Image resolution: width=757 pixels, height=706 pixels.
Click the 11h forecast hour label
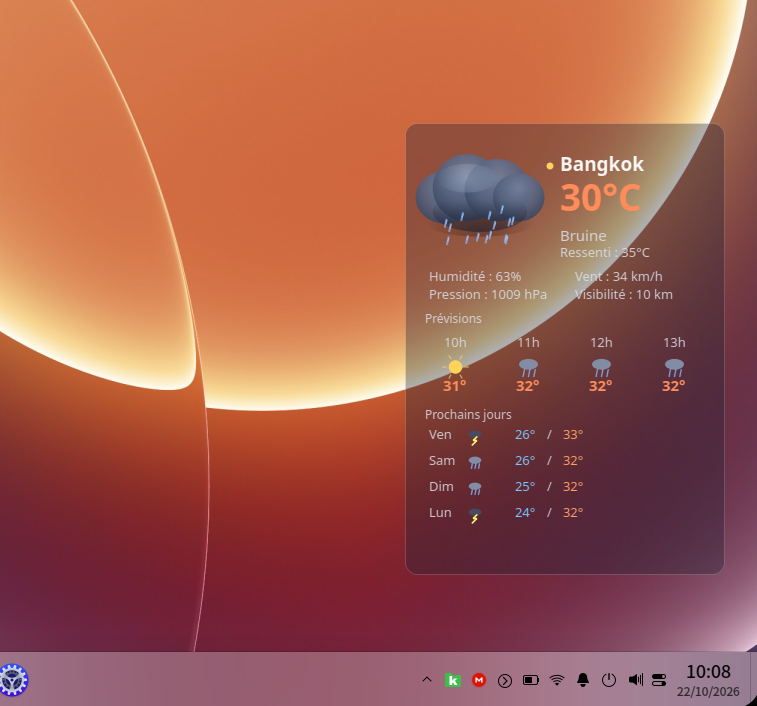point(528,343)
